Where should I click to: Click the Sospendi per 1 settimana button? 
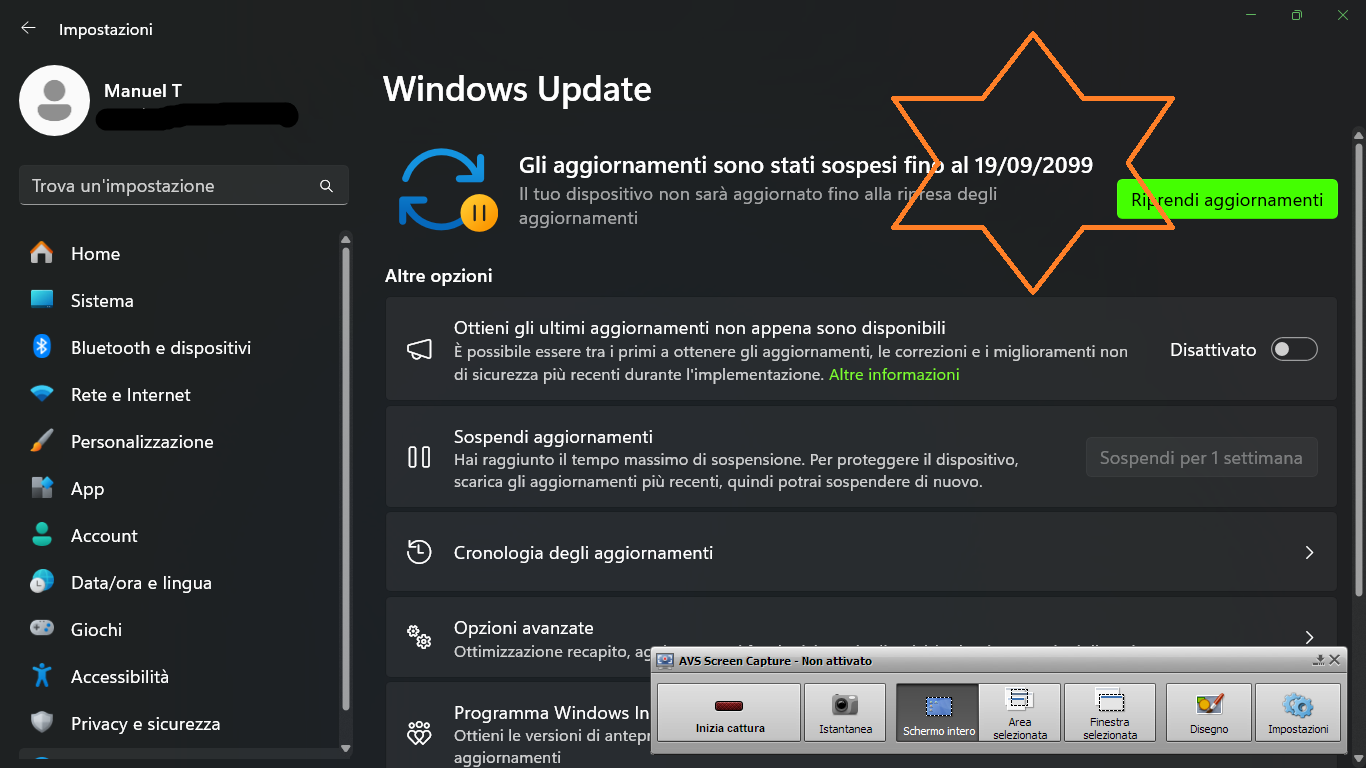click(x=1201, y=458)
